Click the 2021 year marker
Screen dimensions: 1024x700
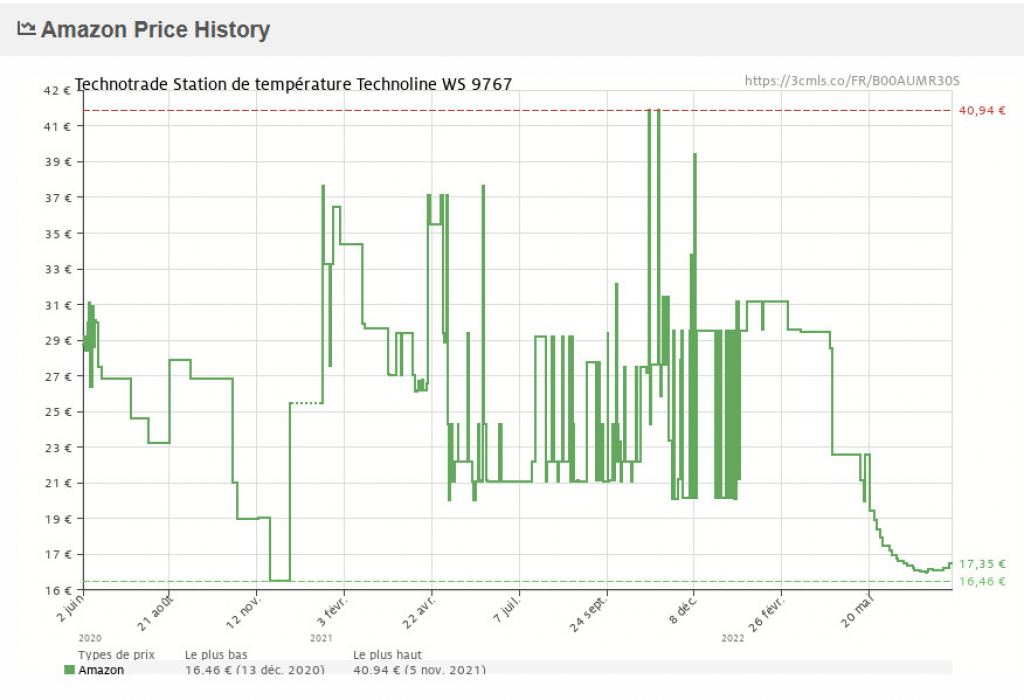(321, 638)
